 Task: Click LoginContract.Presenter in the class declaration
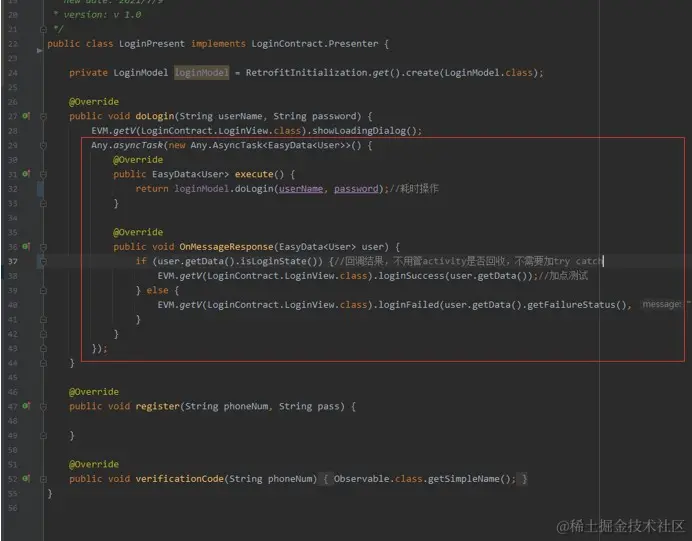[x=315, y=44]
